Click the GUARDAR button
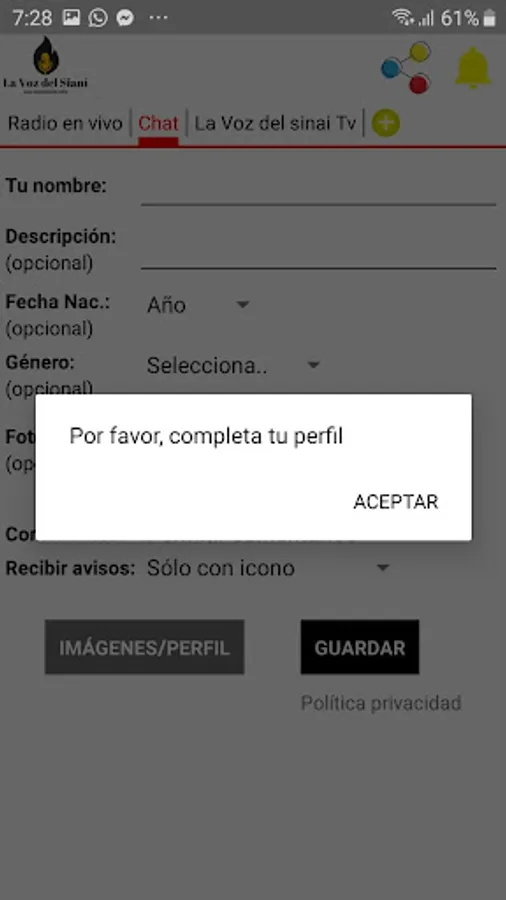Image resolution: width=506 pixels, height=900 pixels. [360, 647]
